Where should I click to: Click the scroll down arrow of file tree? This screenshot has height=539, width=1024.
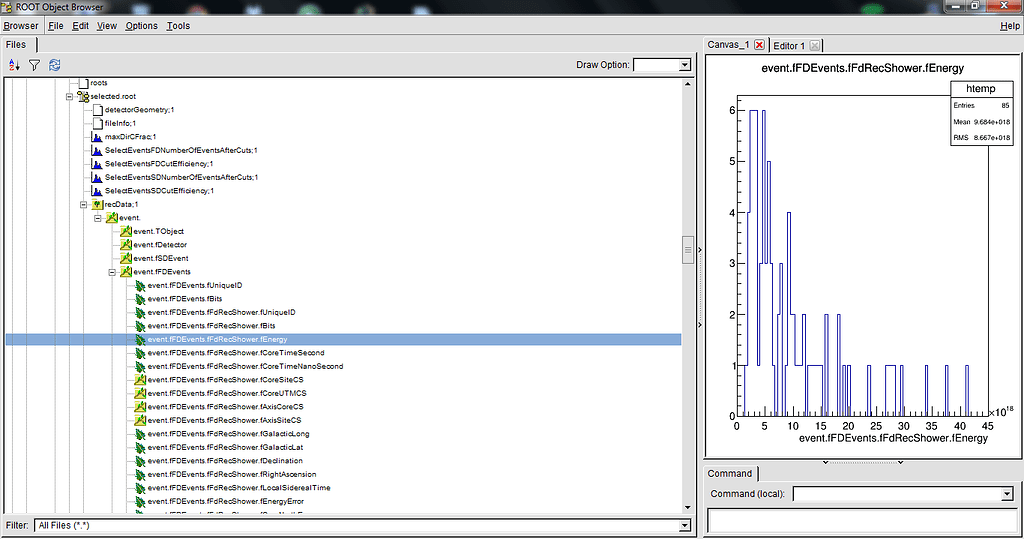(687, 508)
